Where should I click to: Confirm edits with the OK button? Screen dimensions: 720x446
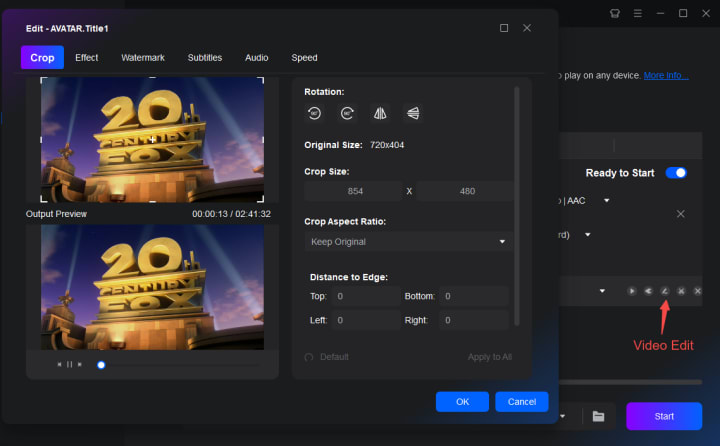462,401
